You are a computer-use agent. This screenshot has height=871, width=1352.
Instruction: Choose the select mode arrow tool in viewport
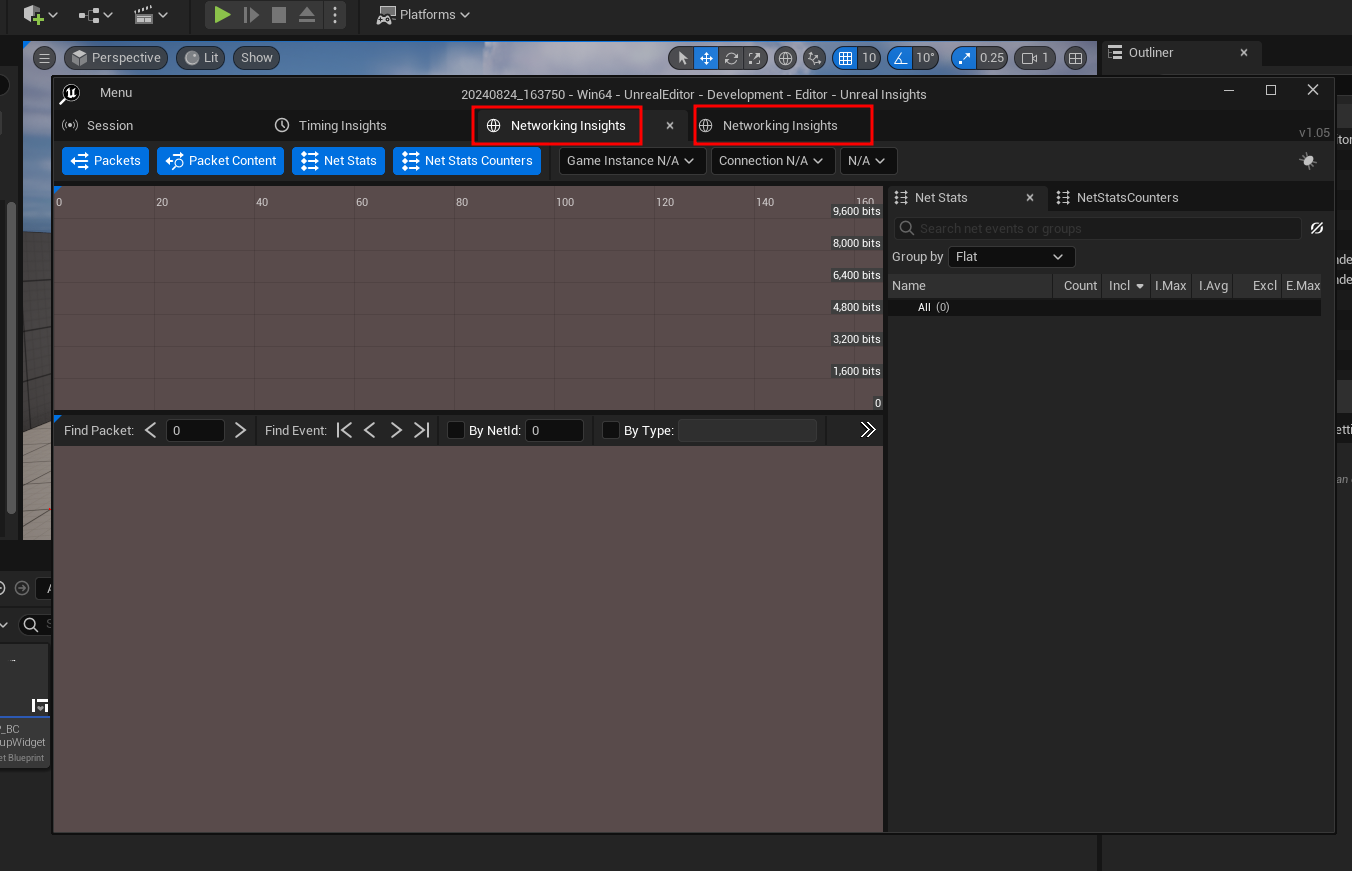(x=683, y=58)
